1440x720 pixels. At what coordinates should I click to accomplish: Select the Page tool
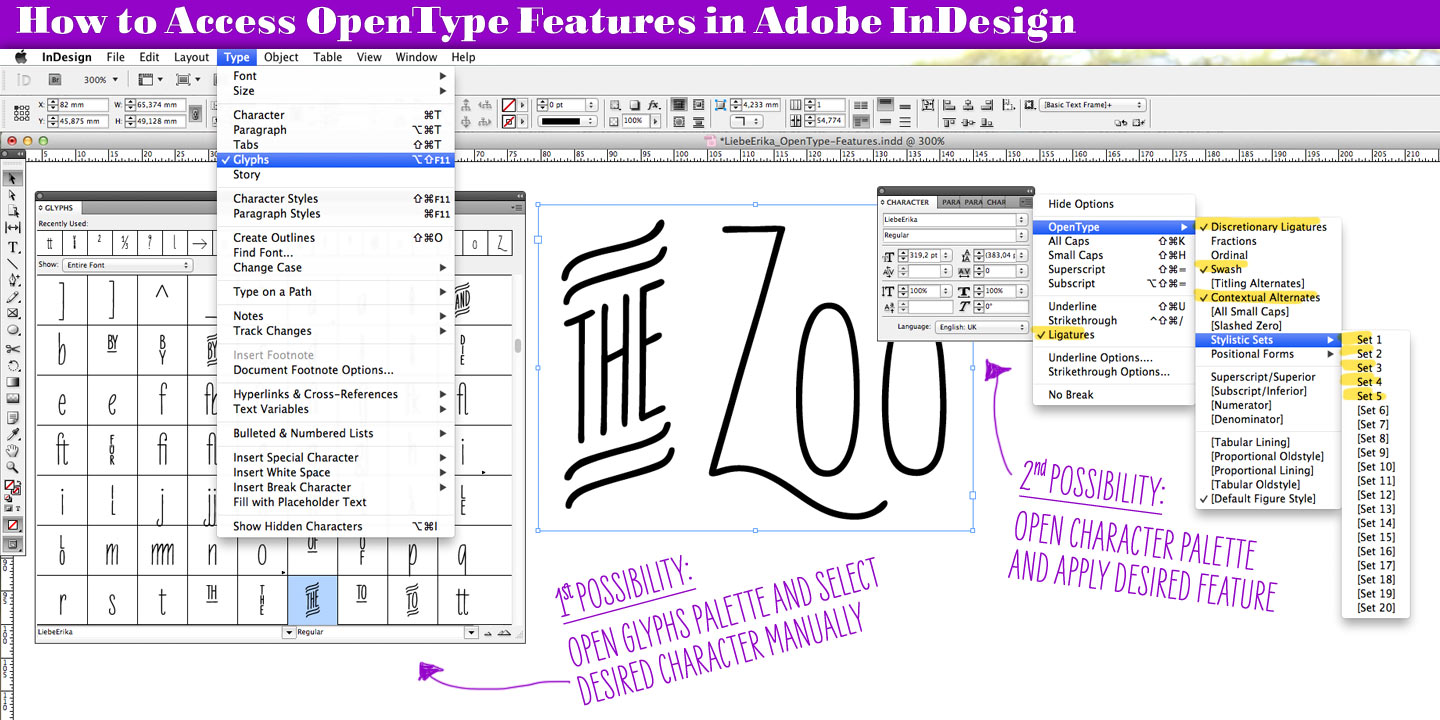click(x=13, y=212)
